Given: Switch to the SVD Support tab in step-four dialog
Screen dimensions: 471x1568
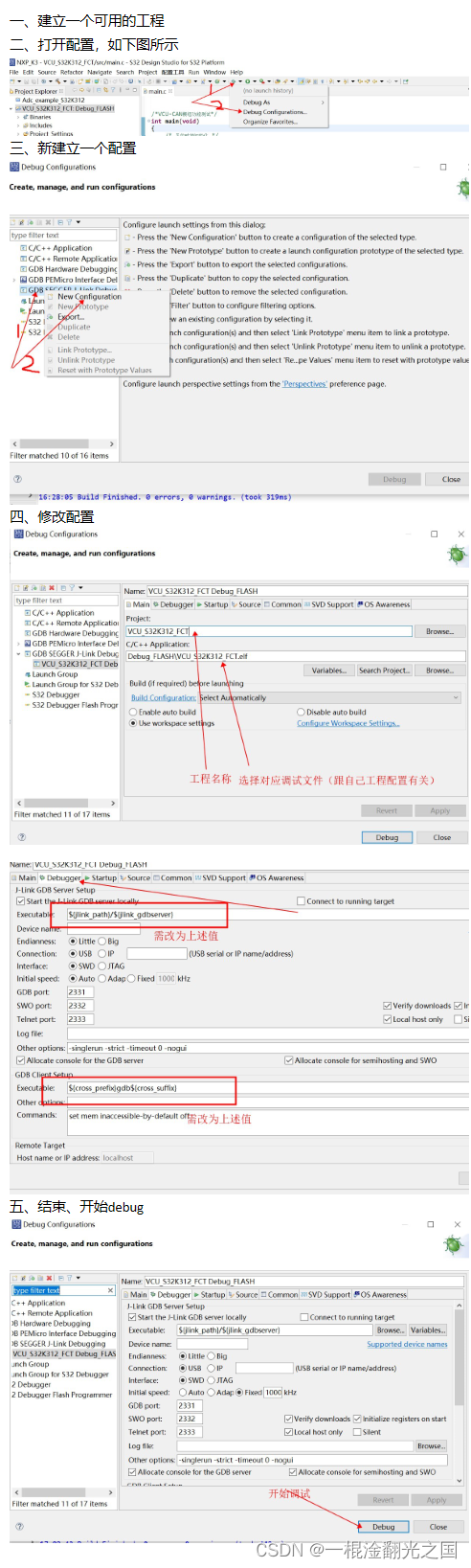Looking at the screenshot, I should coord(328,604).
